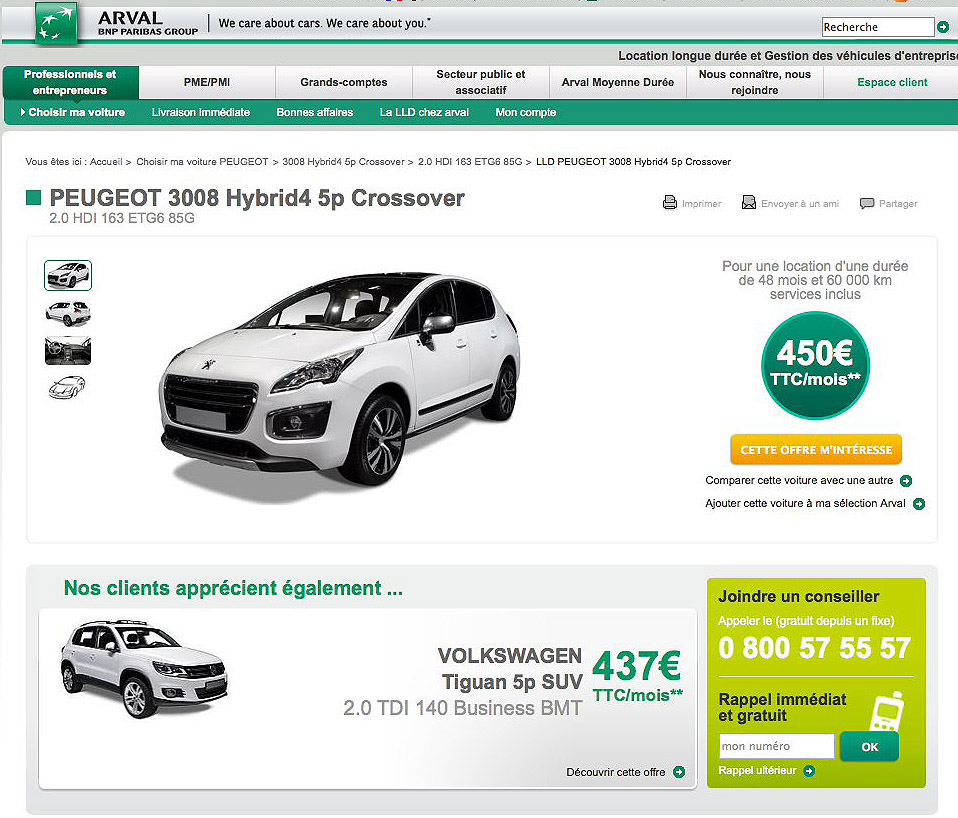The height and width of the screenshot is (818, 958).
Task: Click the 450€ TTC/mois price badge
Action: point(815,365)
